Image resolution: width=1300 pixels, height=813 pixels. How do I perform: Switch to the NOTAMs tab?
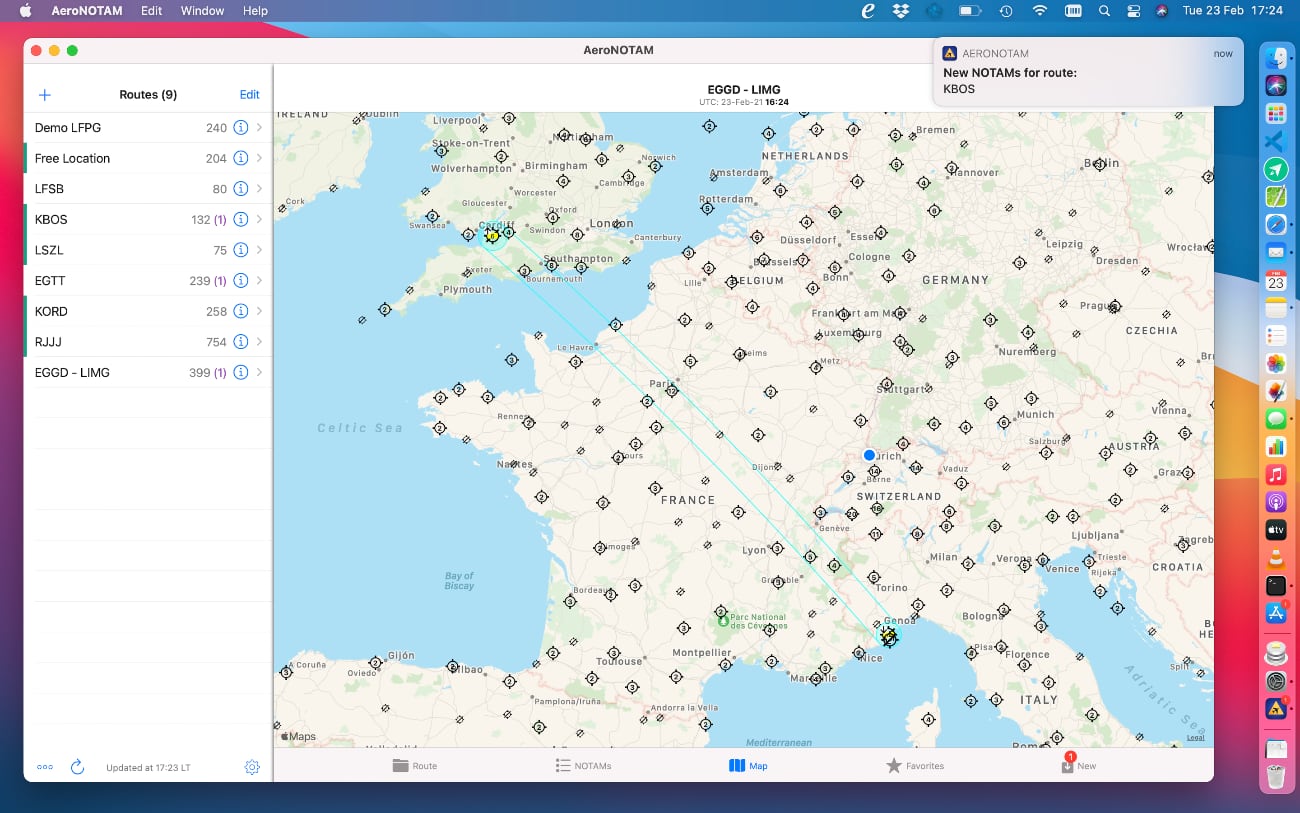(583, 766)
